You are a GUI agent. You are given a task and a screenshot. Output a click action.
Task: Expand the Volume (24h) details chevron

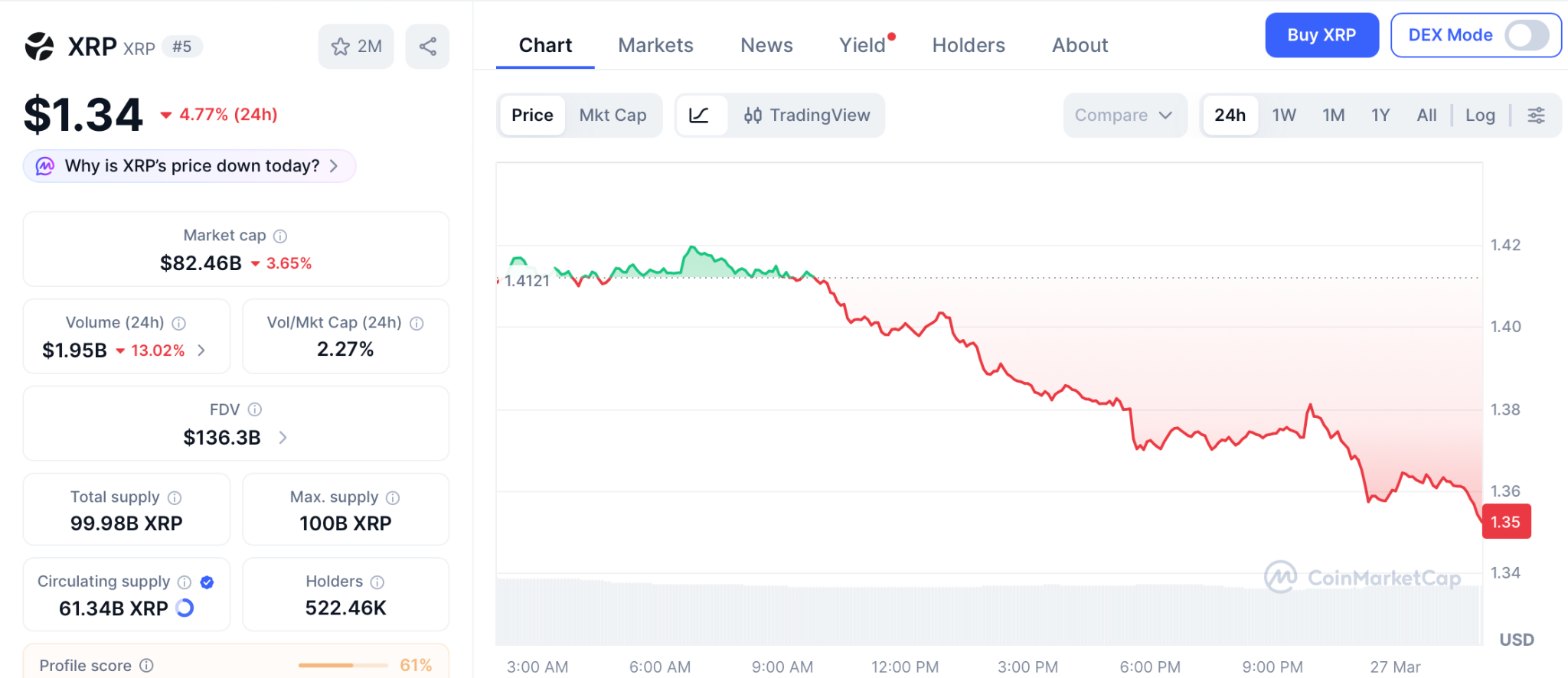click(x=201, y=350)
